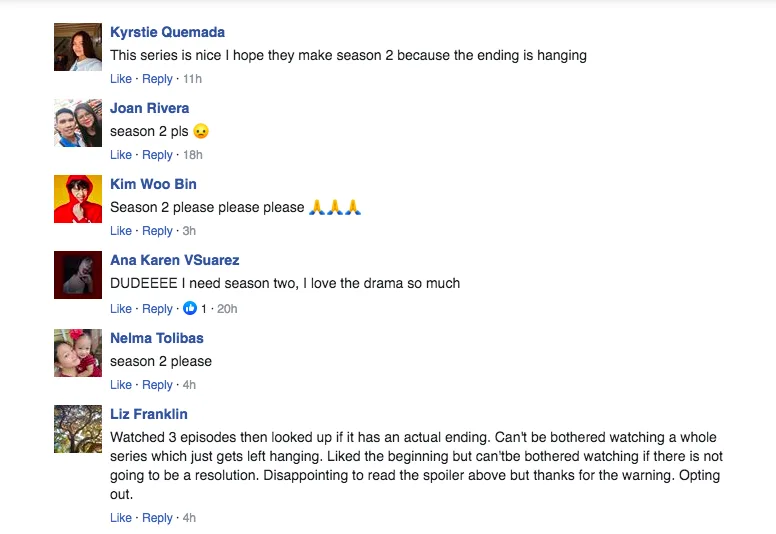
Task: Click the like reaction icon on Ana Karen's comment
Action: 191,309
